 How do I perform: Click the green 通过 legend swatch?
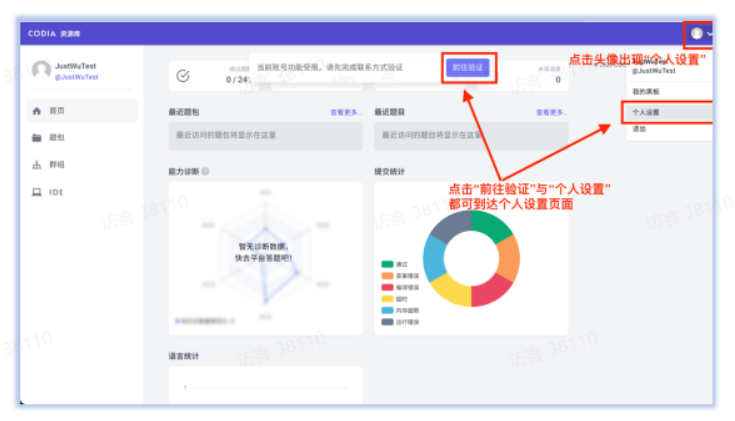[388, 264]
